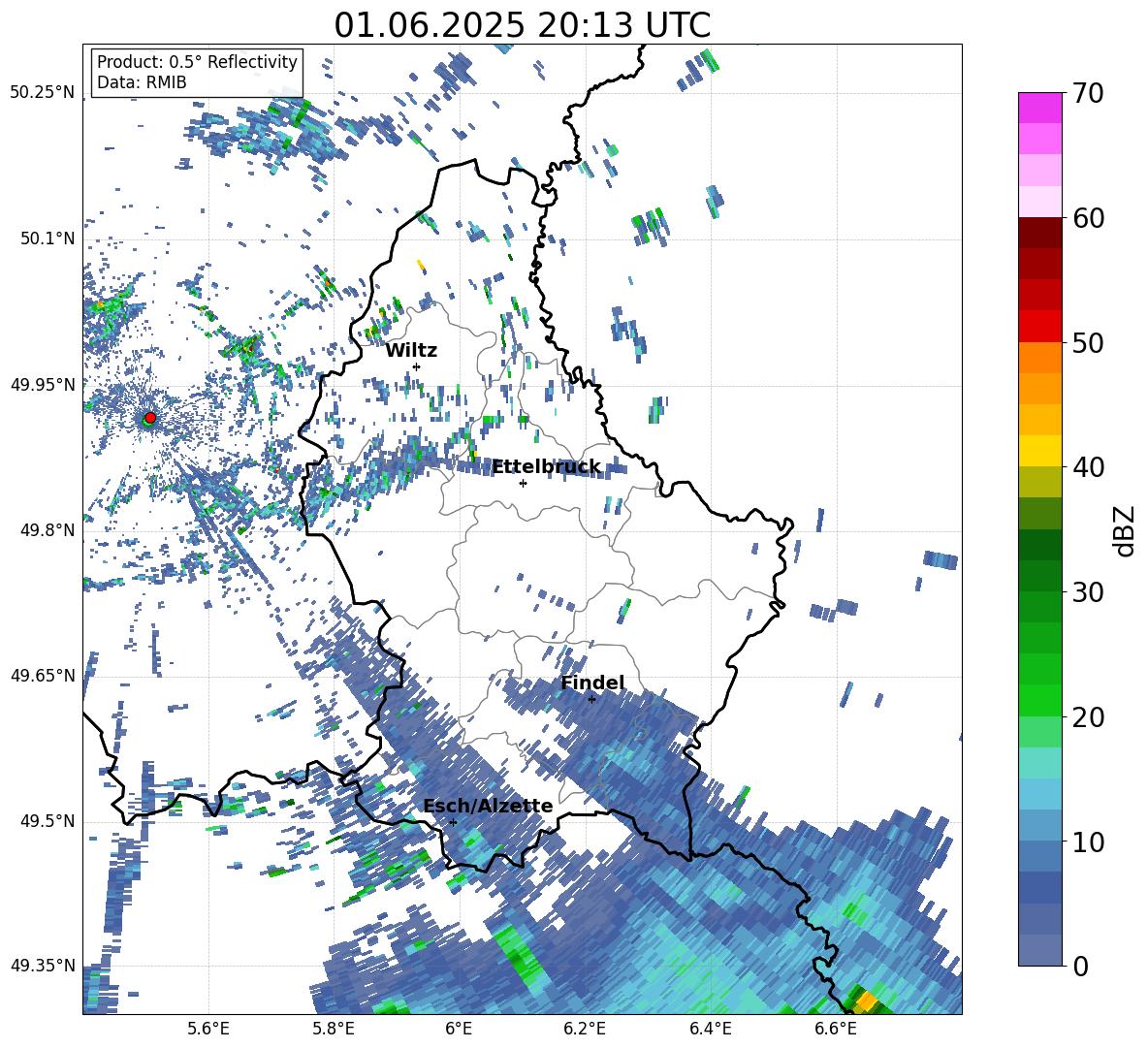Screen dimensions: 1148x1048
Task: Click the magenta top colorbar segment
Action: [1039, 108]
